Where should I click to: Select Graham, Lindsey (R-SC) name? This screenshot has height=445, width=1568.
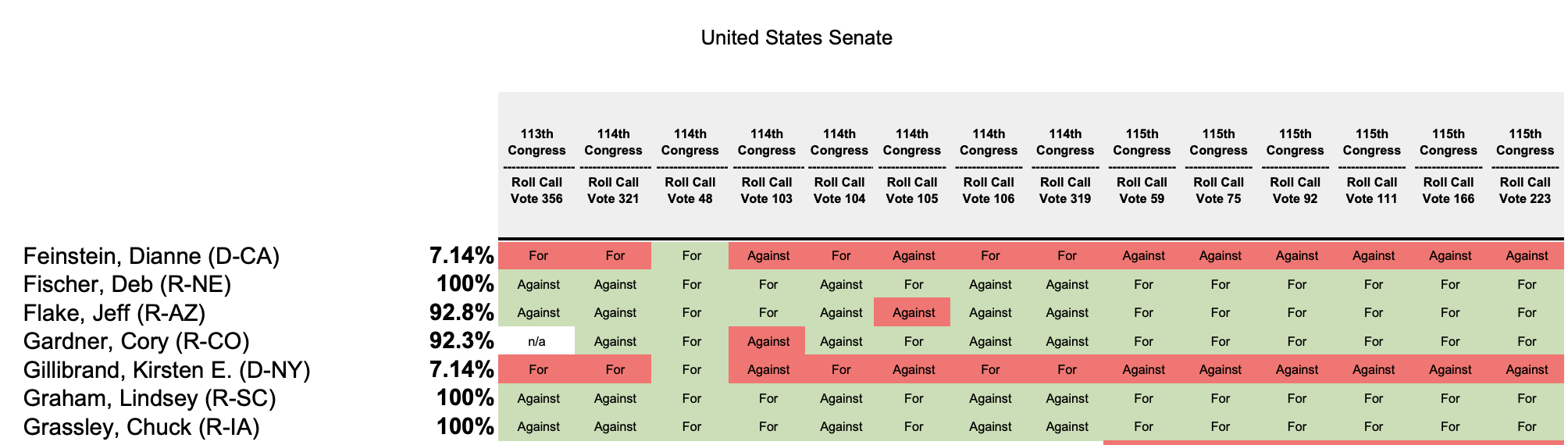point(150,398)
